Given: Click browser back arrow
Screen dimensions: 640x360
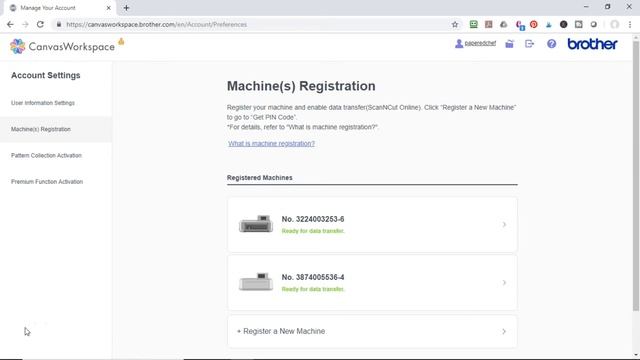Looking at the screenshot, I should click(10, 24).
